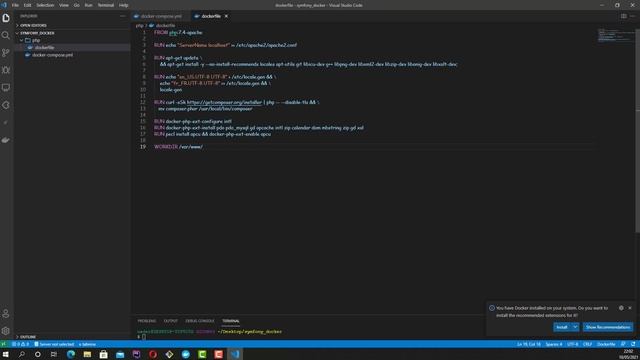
Task: Change file encoding UTF-8 in status bar
Action: (x=572, y=344)
